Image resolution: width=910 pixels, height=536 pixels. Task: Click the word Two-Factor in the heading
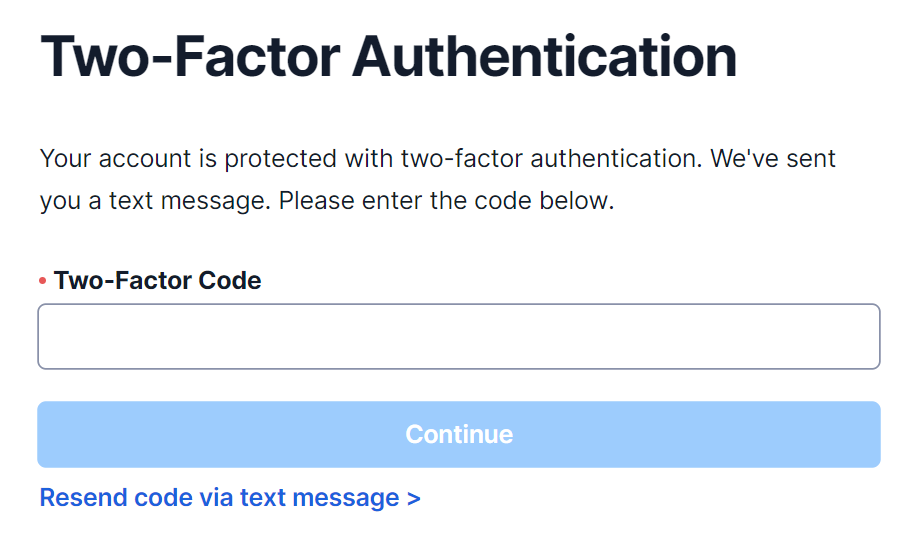pos(188,57)
